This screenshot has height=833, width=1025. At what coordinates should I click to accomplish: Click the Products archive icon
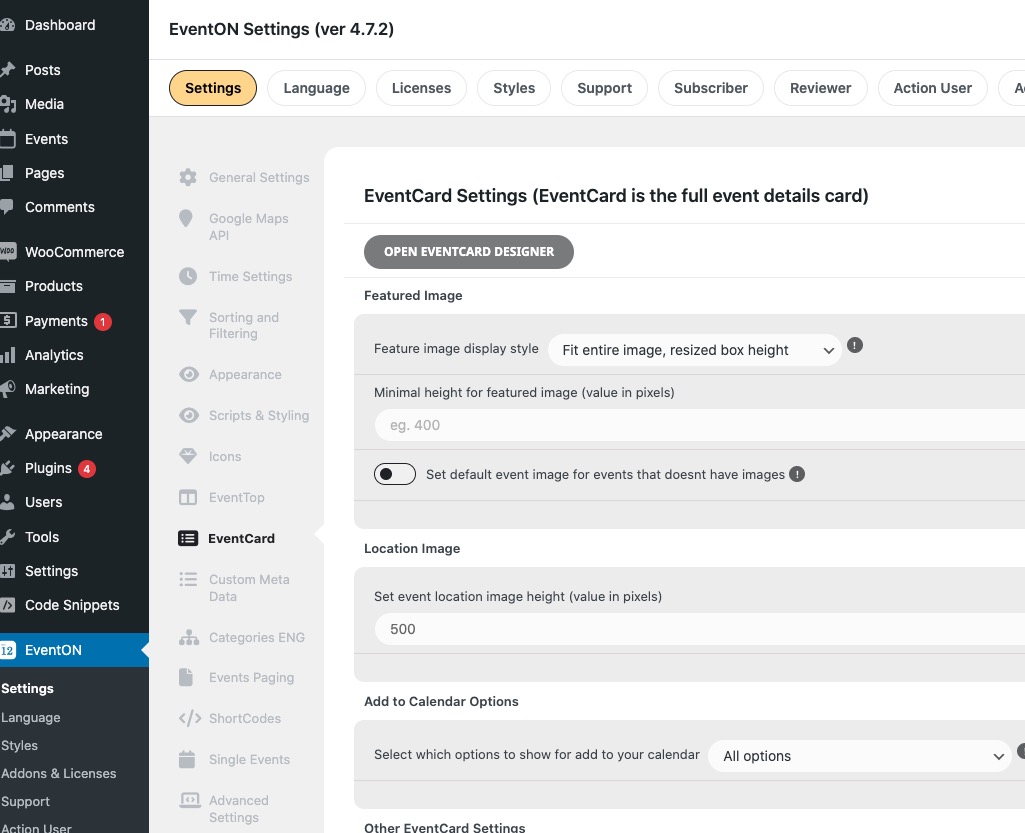[x=7, y=286]
